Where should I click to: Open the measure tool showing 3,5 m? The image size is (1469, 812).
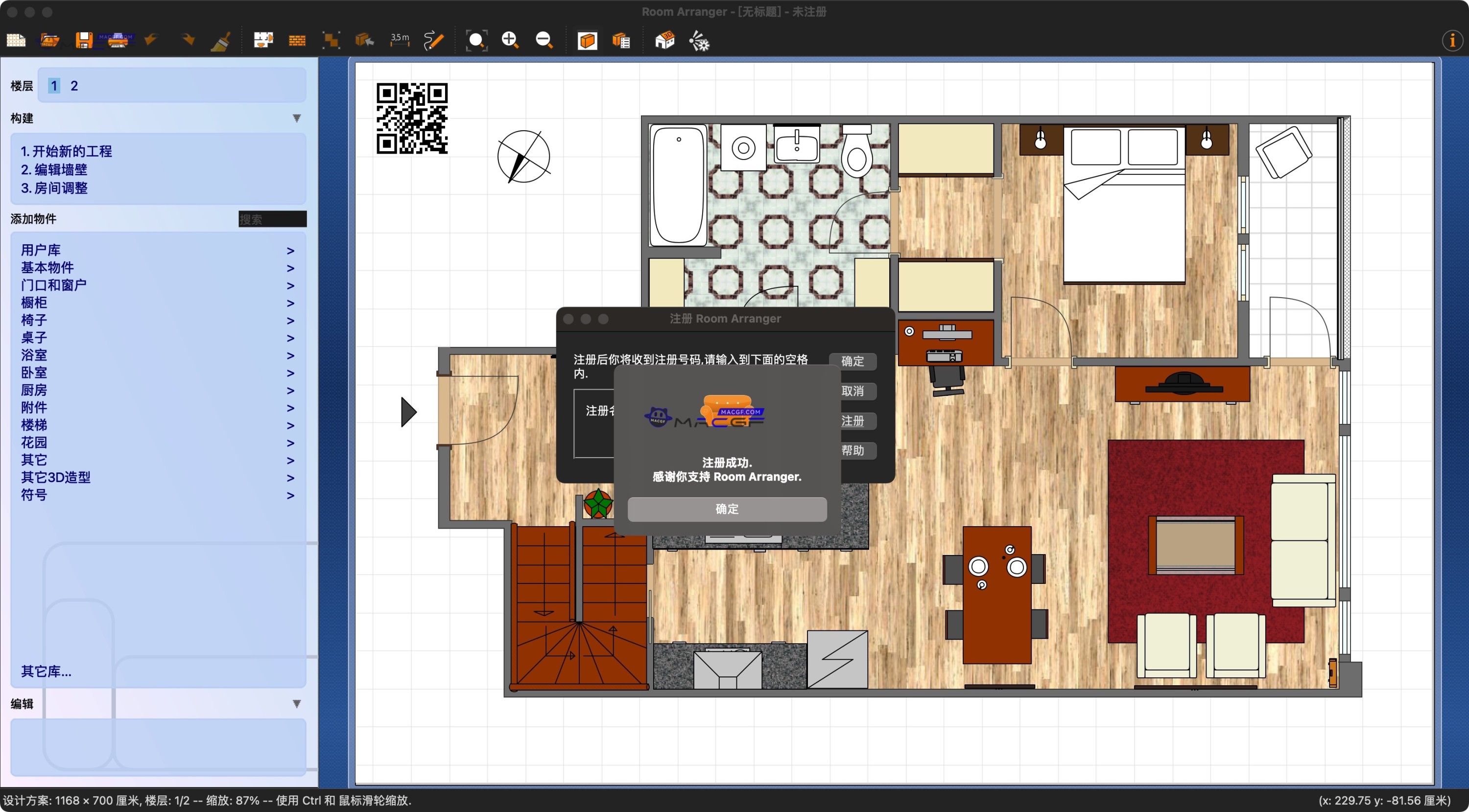399,40
